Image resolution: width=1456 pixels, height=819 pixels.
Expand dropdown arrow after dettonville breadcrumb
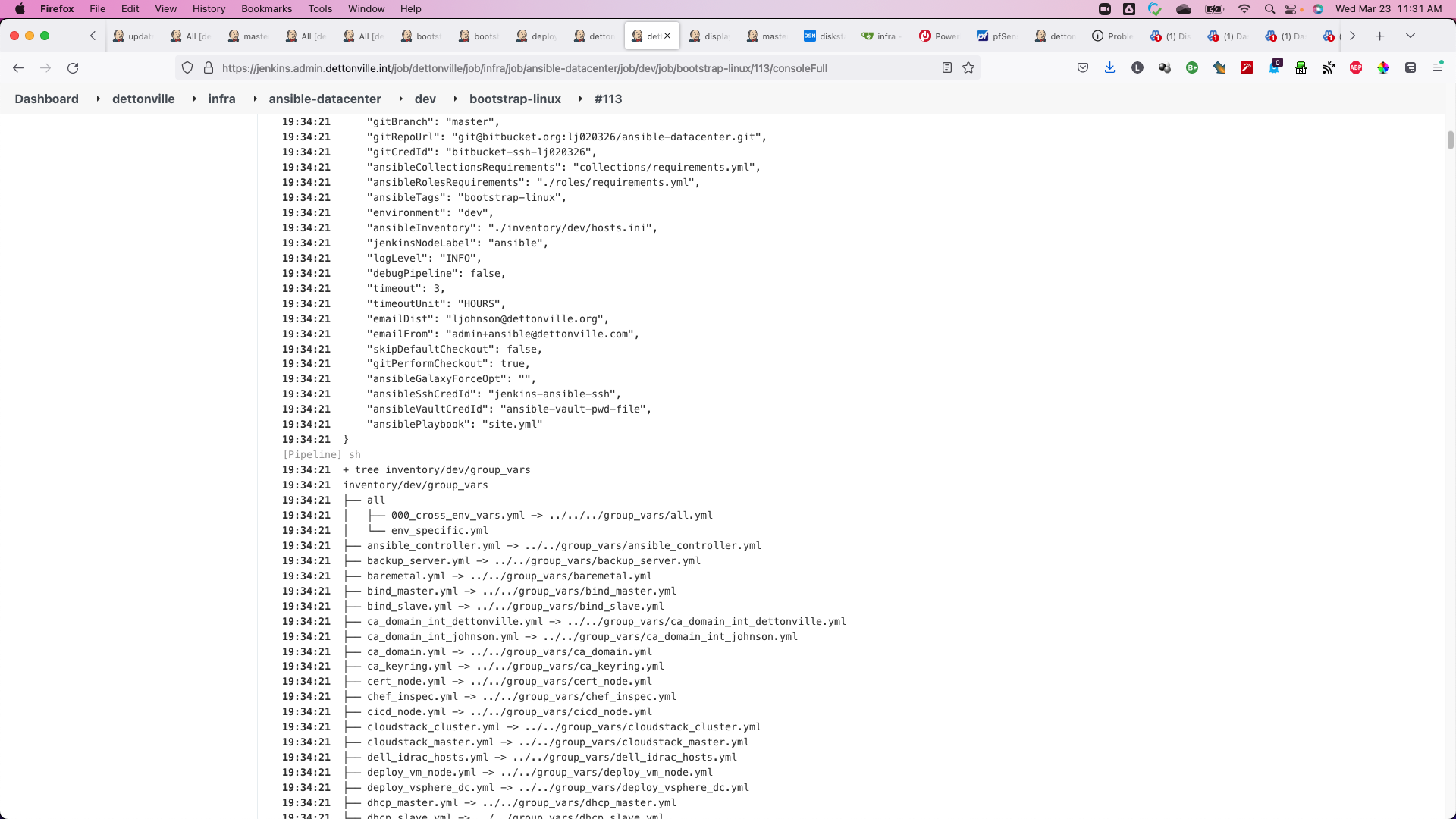[194, 99]
